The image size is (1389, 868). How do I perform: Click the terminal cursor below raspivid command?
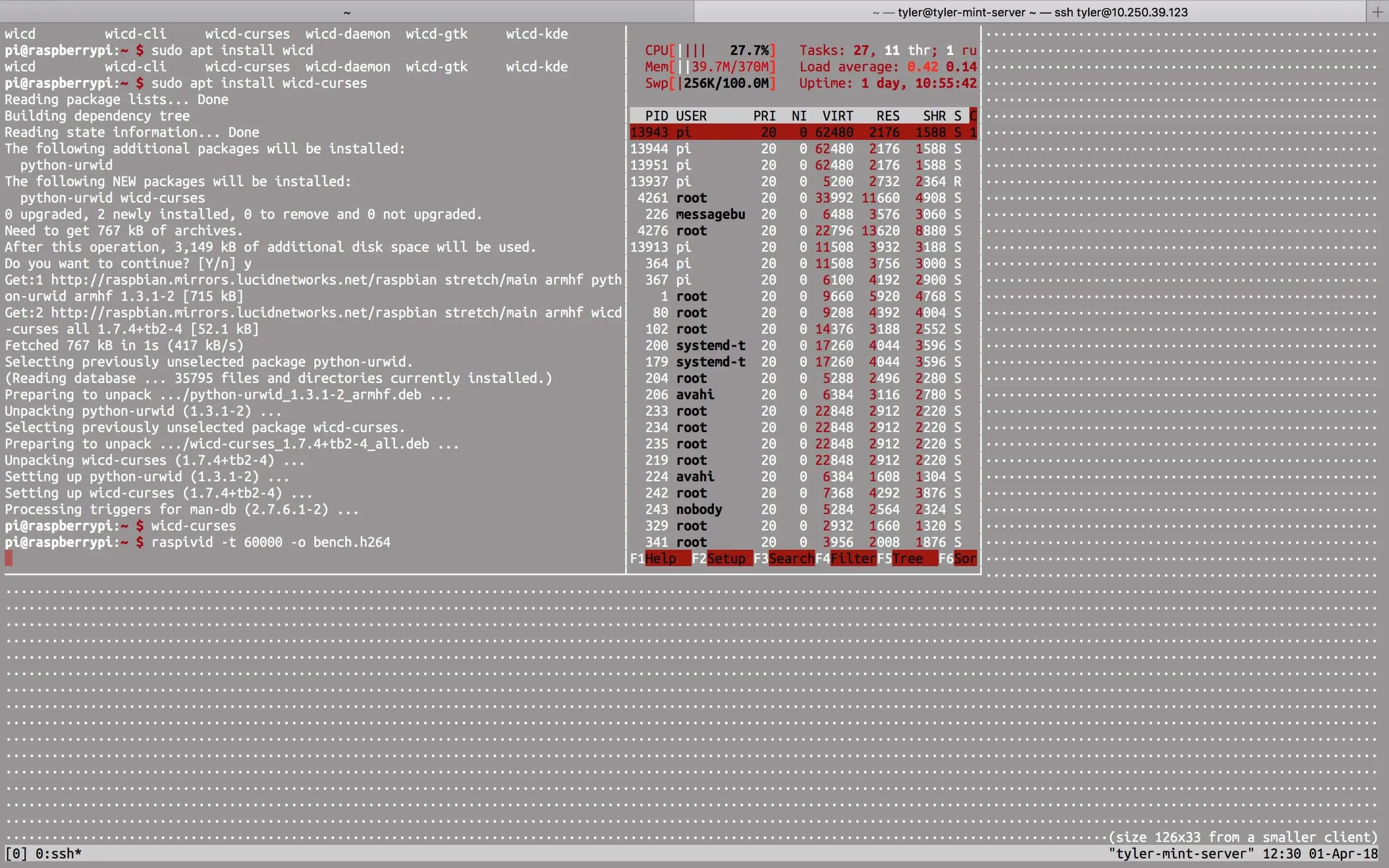(9, 558)
